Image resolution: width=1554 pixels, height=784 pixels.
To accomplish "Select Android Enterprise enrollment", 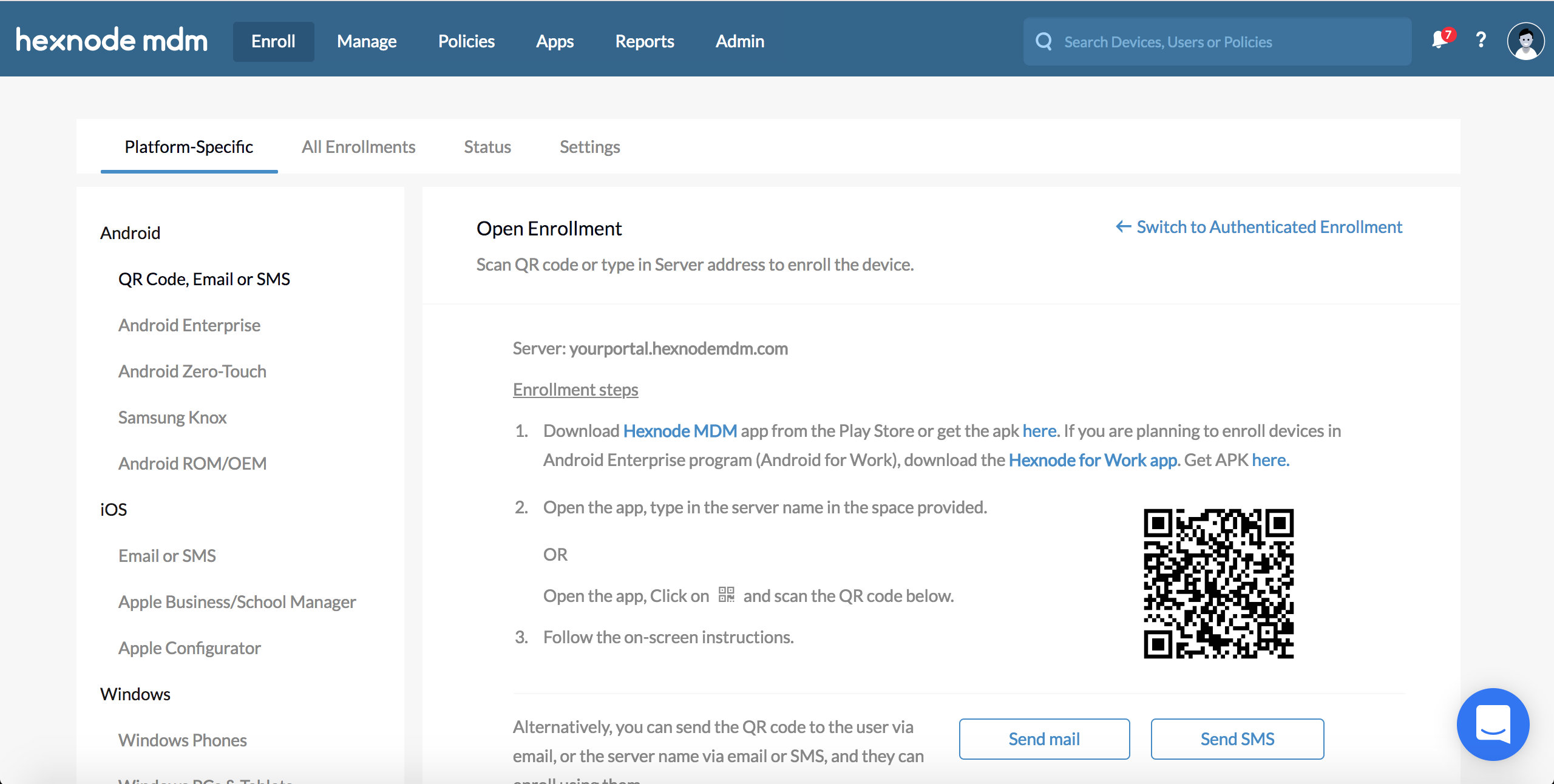I will 189,325.
